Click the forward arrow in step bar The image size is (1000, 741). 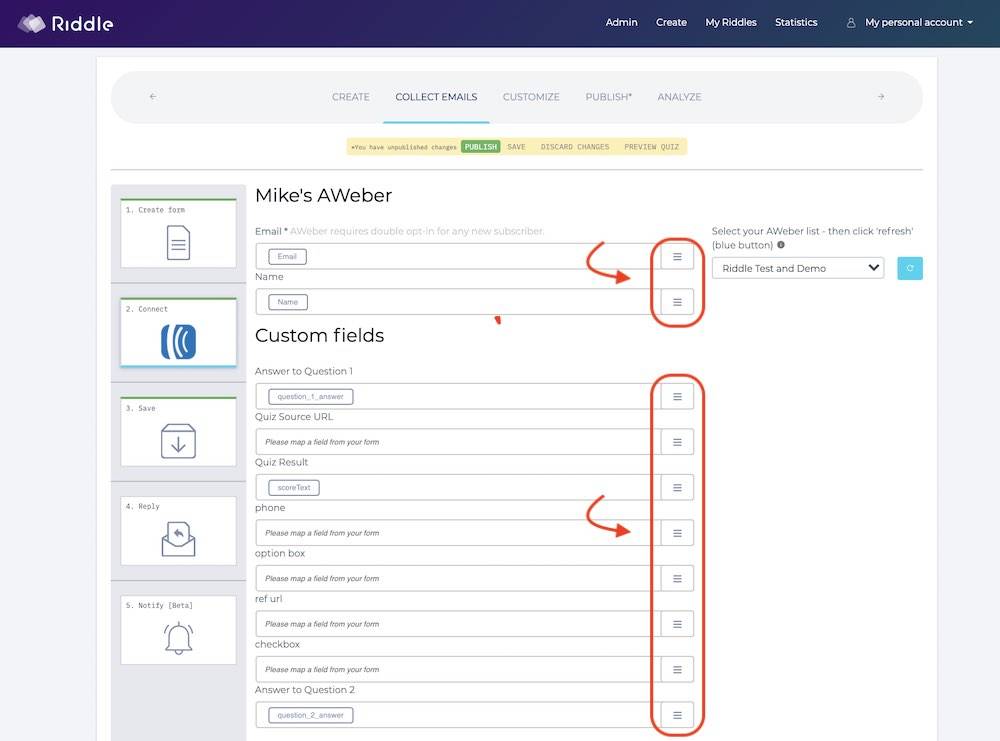(881, 96)
